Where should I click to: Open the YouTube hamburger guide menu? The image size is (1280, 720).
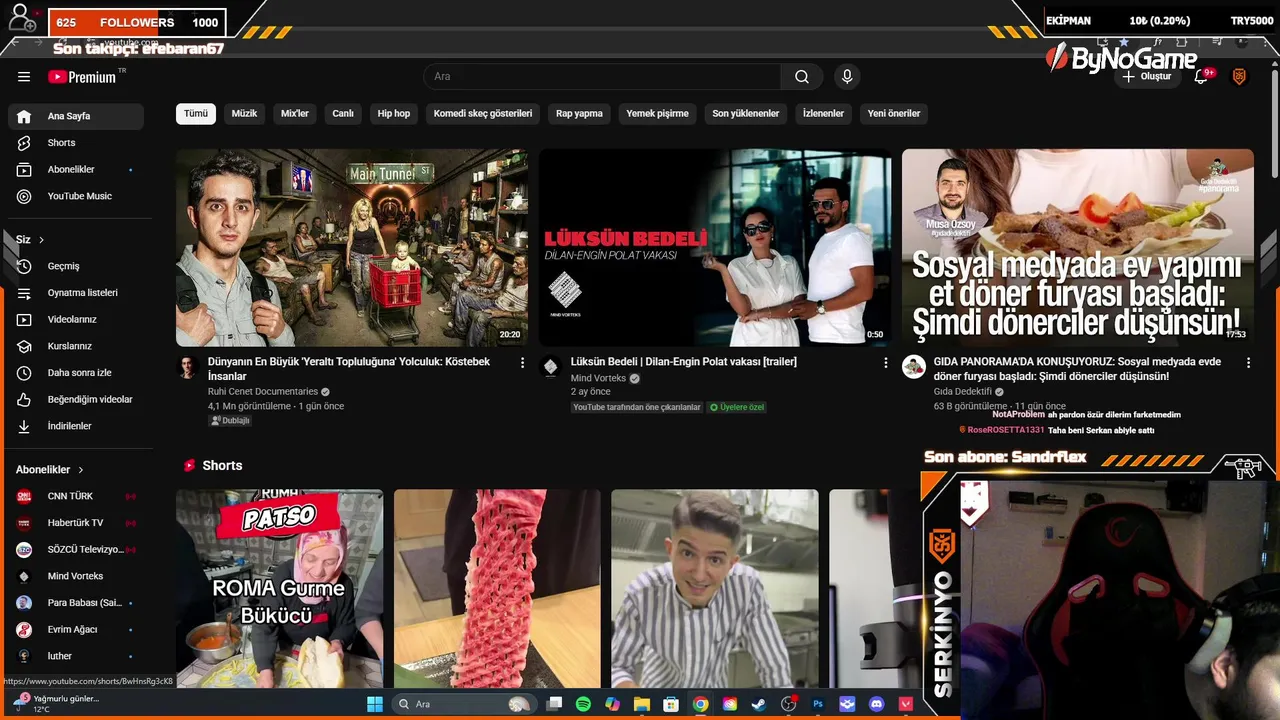click(24, 77)
